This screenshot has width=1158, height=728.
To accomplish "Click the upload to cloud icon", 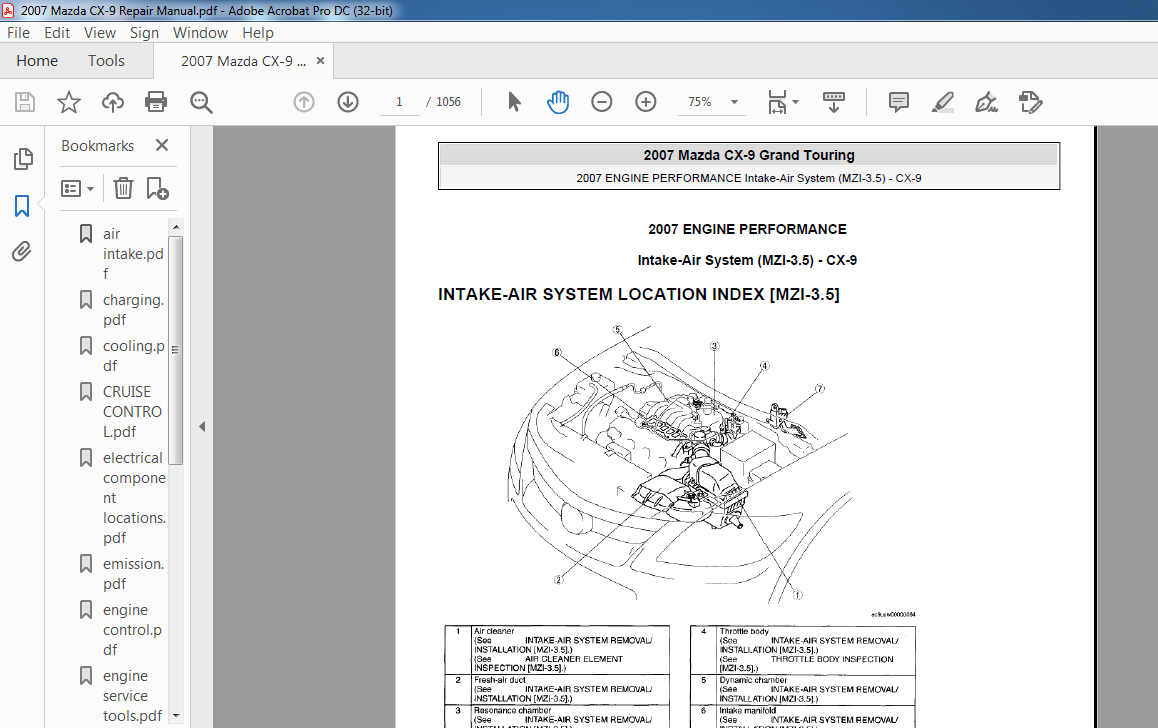I will [x=112, y=102].
